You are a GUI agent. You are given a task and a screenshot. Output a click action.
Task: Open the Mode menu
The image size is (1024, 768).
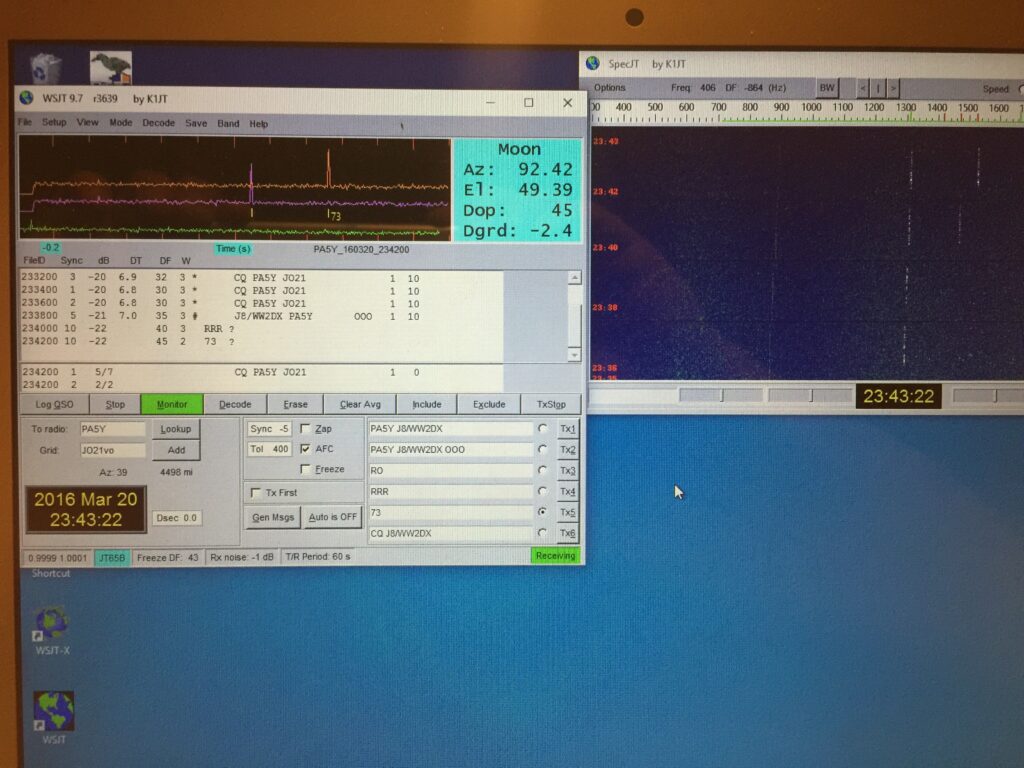coord(121,123)
